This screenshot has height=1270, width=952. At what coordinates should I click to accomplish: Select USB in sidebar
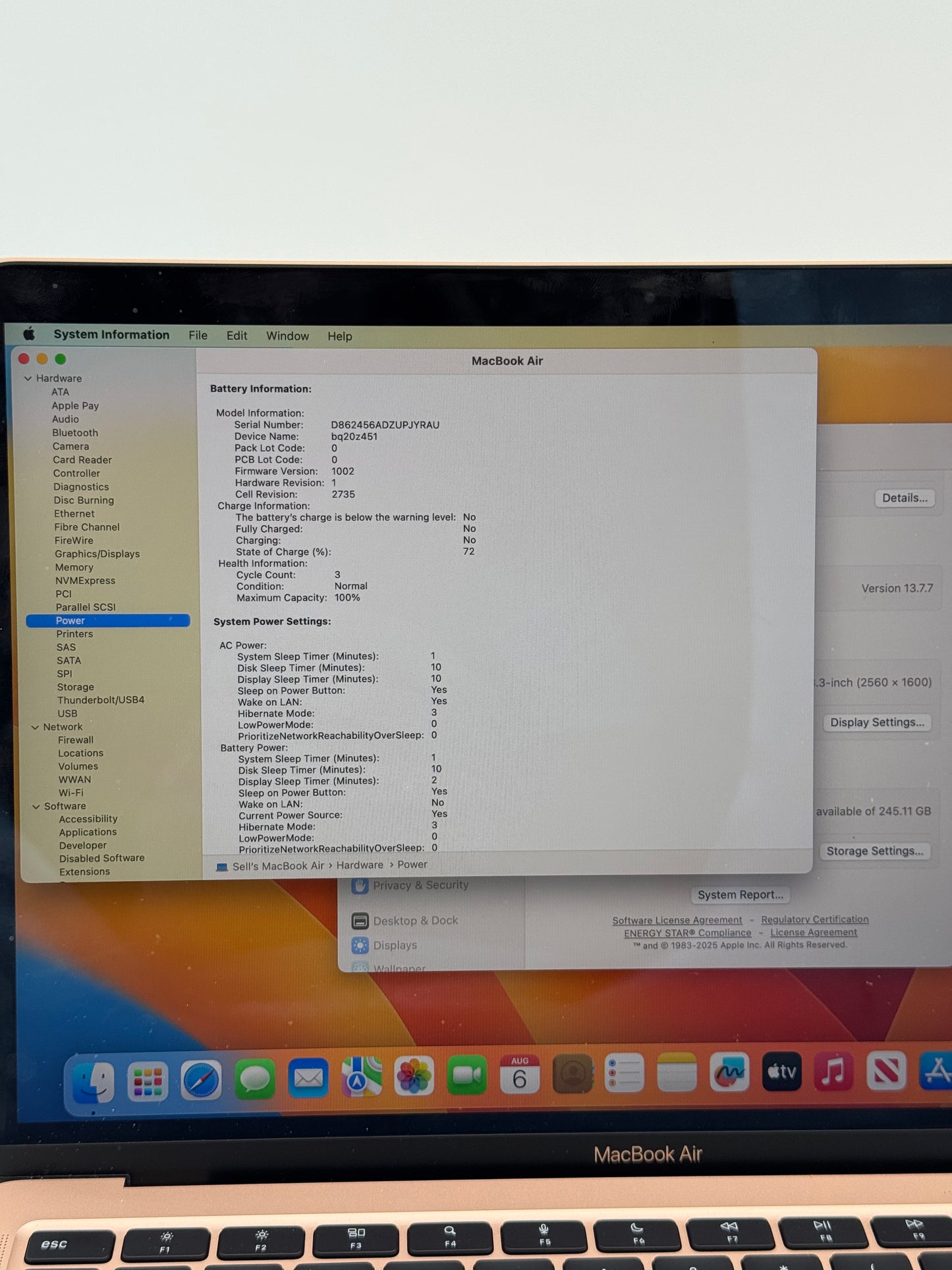click(x=67, y=713)
